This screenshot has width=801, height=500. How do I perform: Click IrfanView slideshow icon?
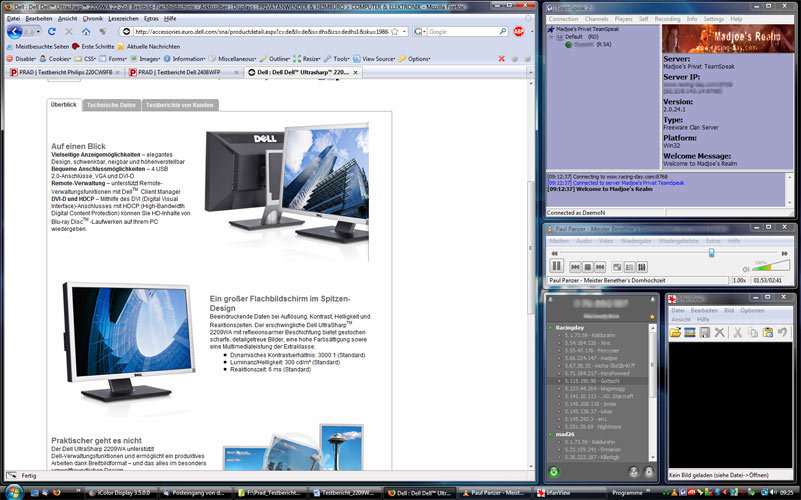[690, 332]
